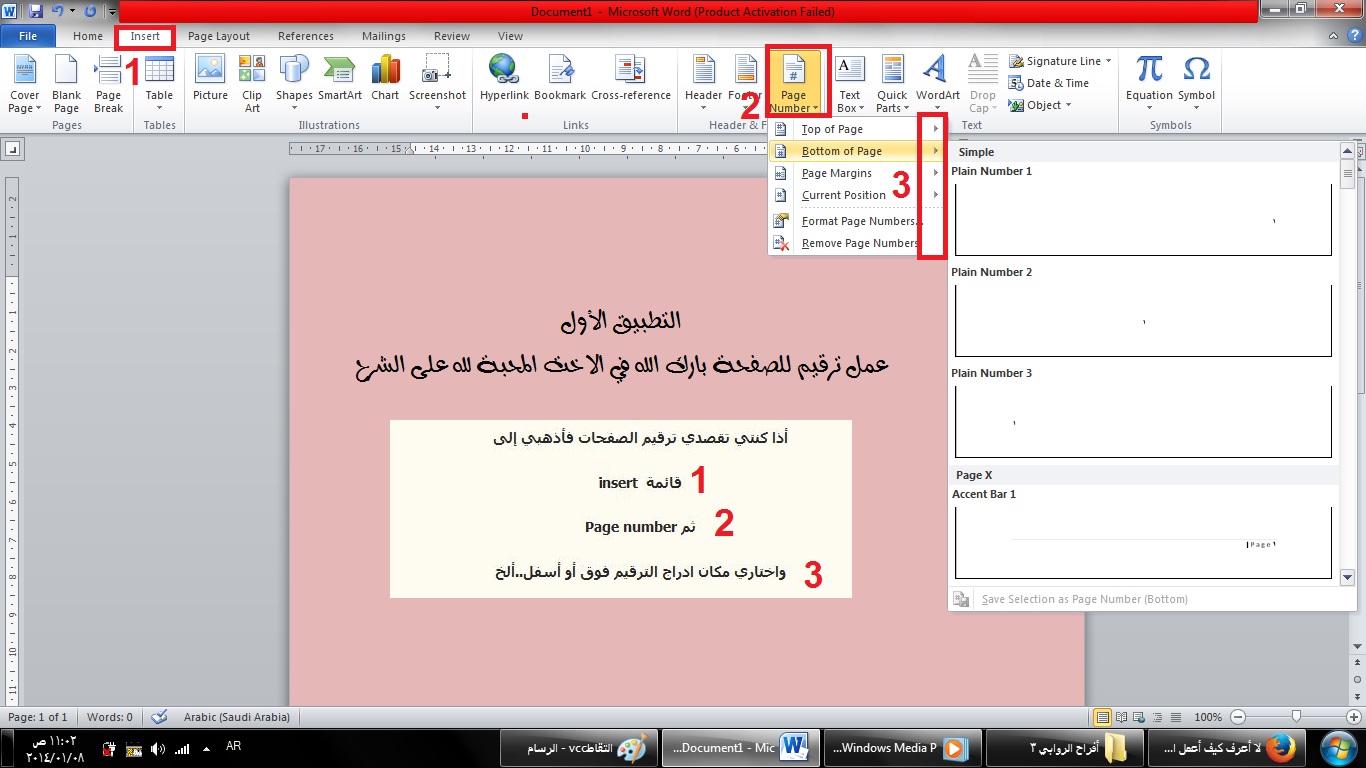Insert Date & Time

pyautogui.click(x=1049, y=83)
